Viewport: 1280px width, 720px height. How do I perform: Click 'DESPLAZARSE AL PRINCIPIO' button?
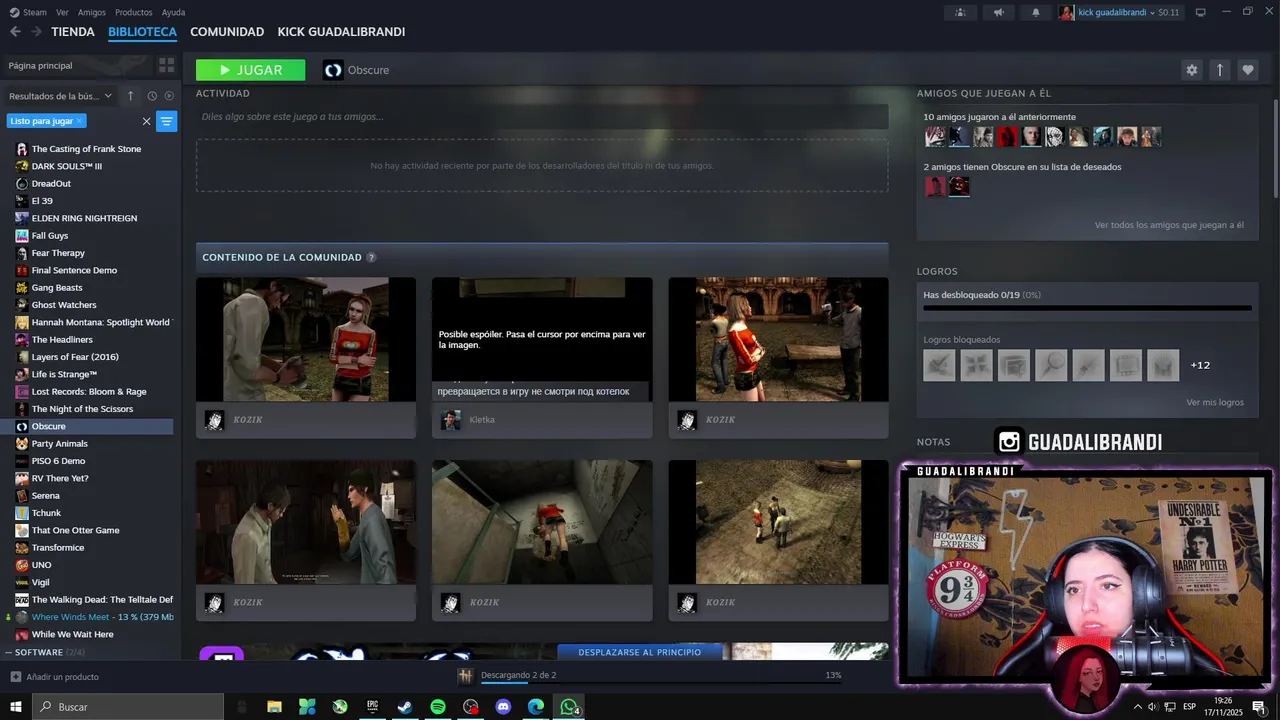click(640, 652)
